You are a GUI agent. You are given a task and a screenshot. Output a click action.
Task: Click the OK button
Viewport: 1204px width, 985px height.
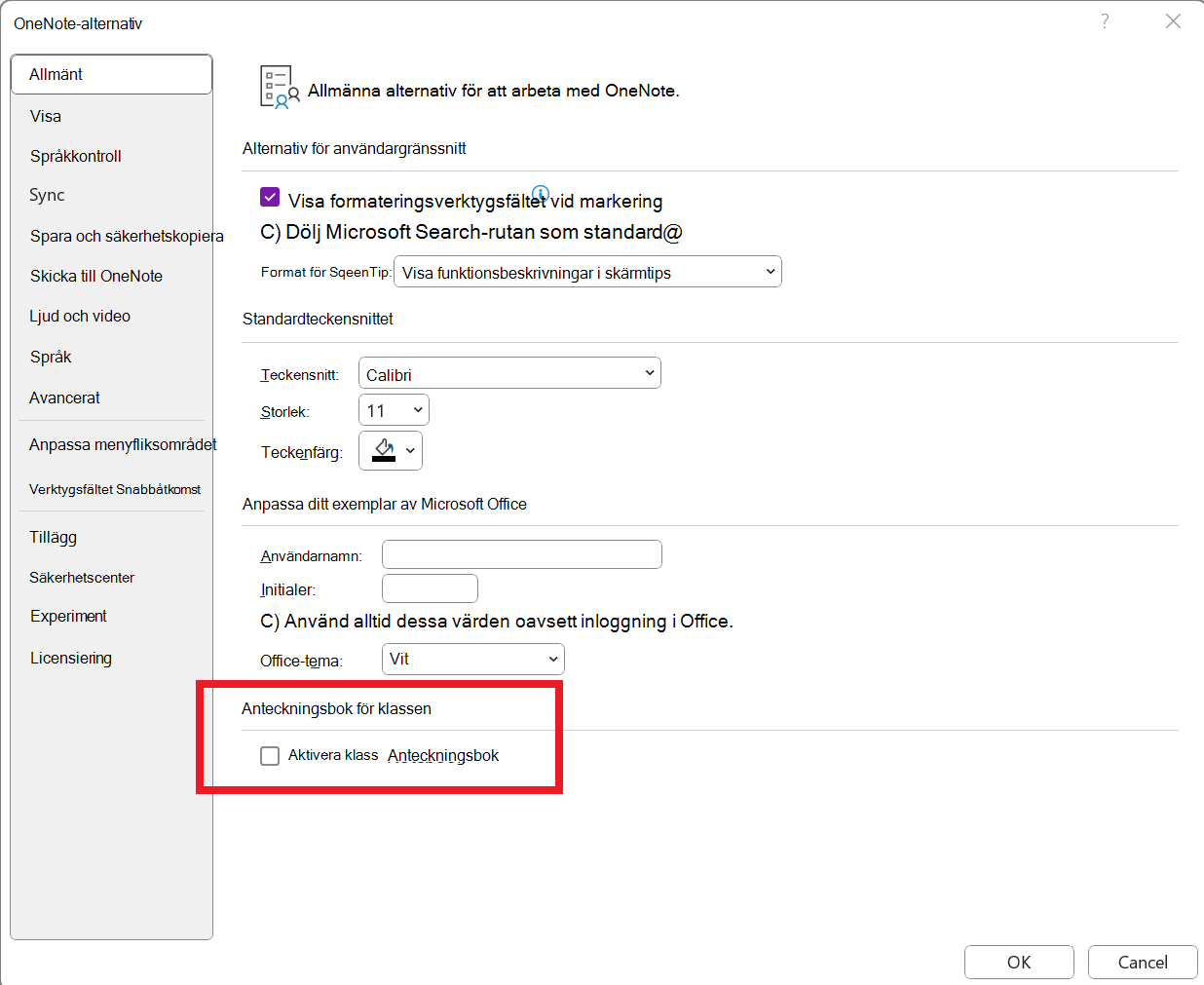pos(1019,962)
